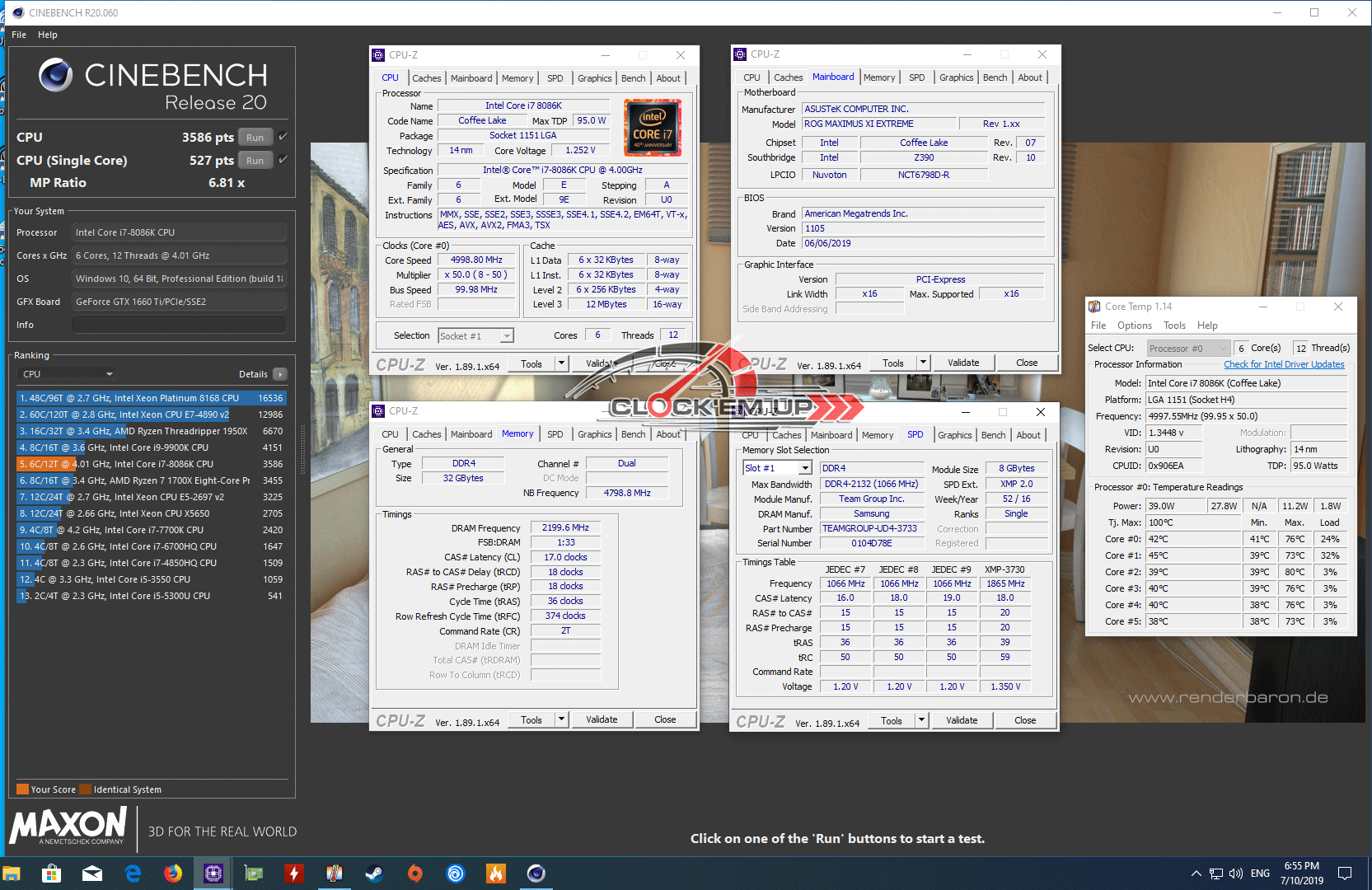Run the CPU multi-core benchmark
1372x890 pixels.
click(x=255, y=138)
